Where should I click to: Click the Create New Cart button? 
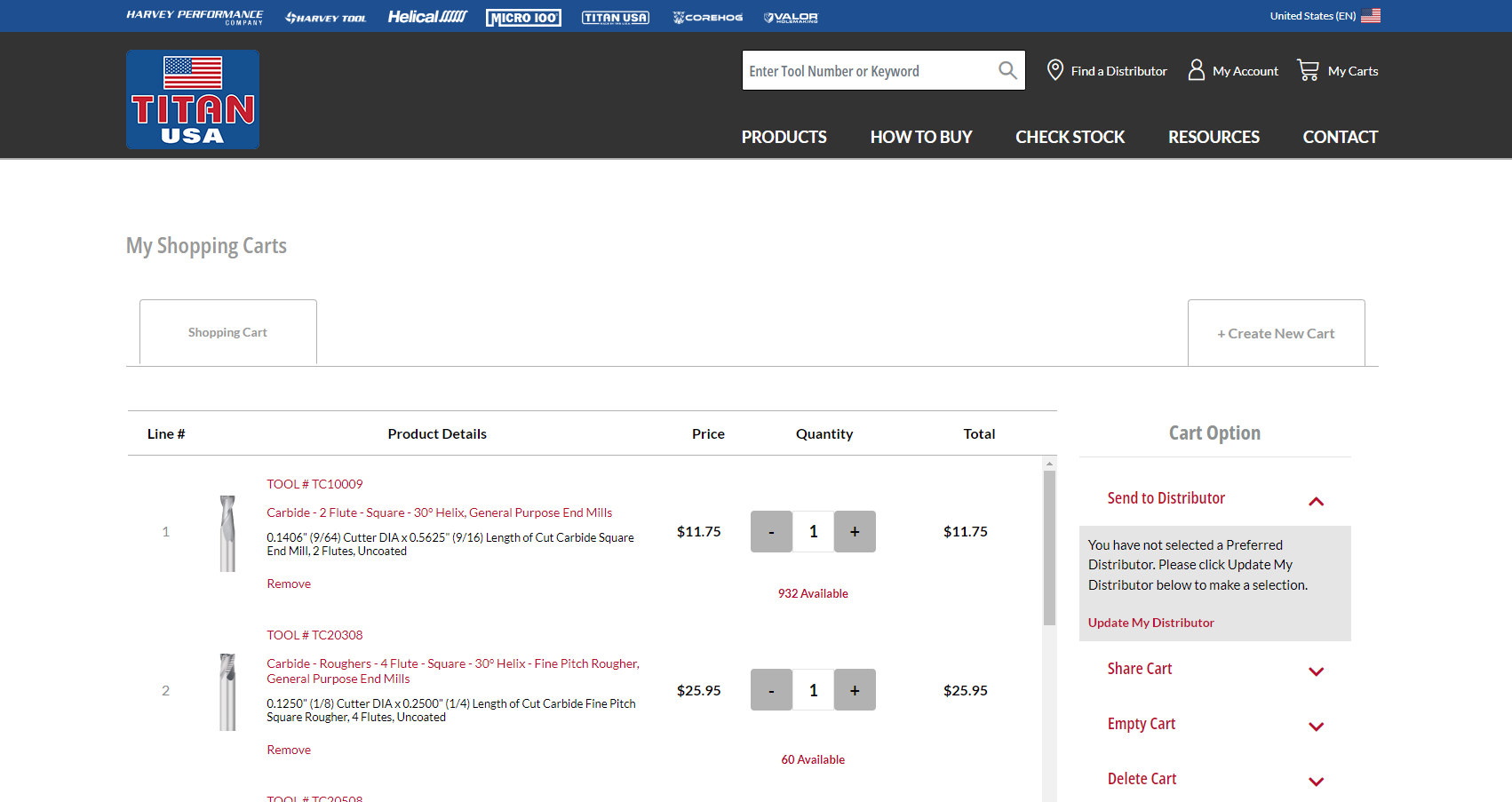[1276, 332]
